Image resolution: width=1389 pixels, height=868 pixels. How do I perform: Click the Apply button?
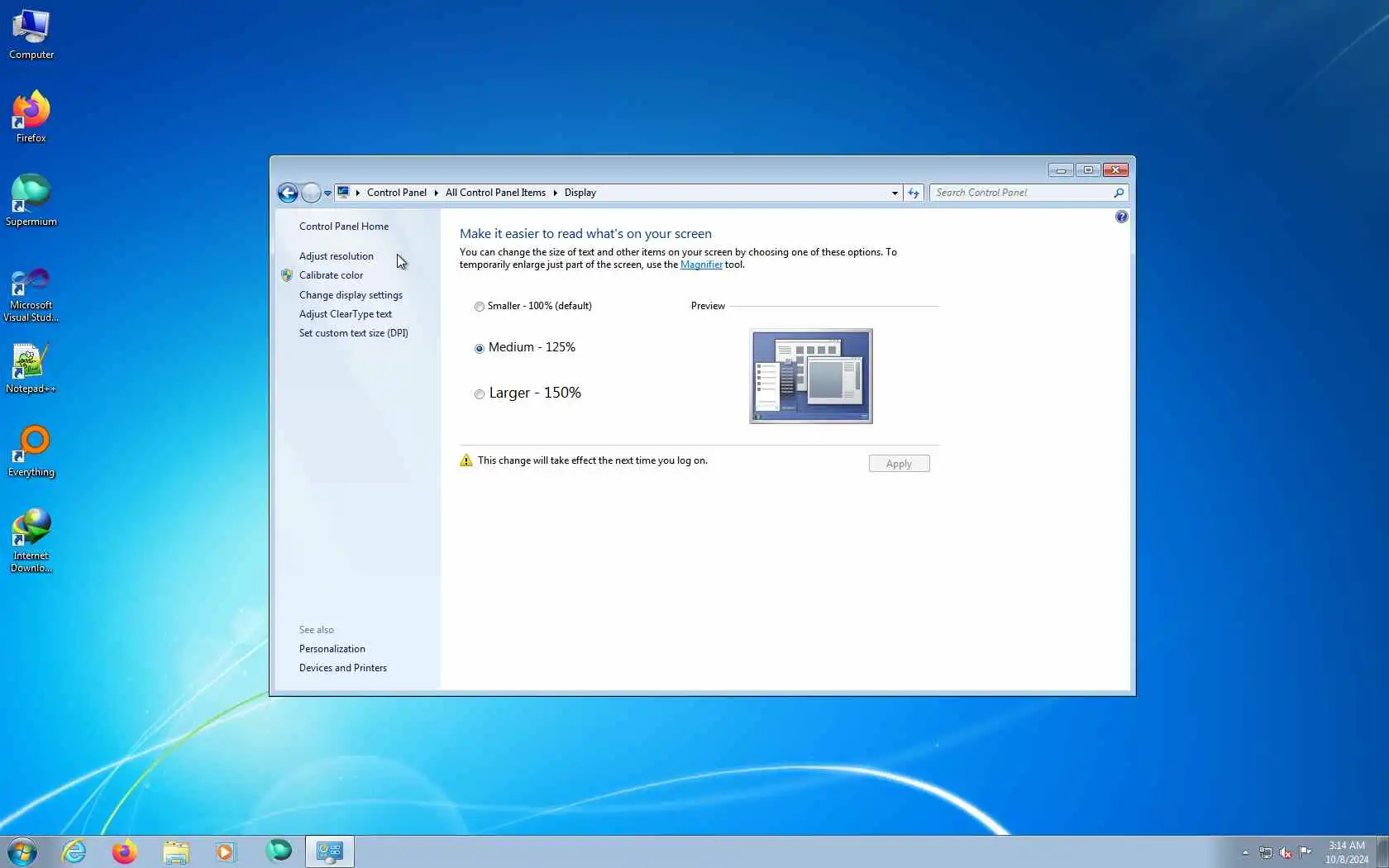point(899,464)
